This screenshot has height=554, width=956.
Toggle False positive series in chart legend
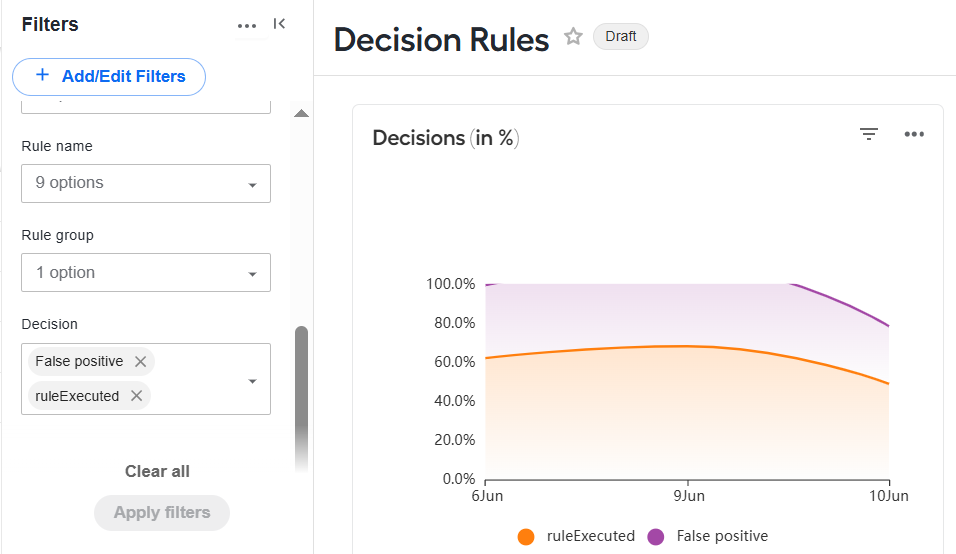[x=707, y=536]
